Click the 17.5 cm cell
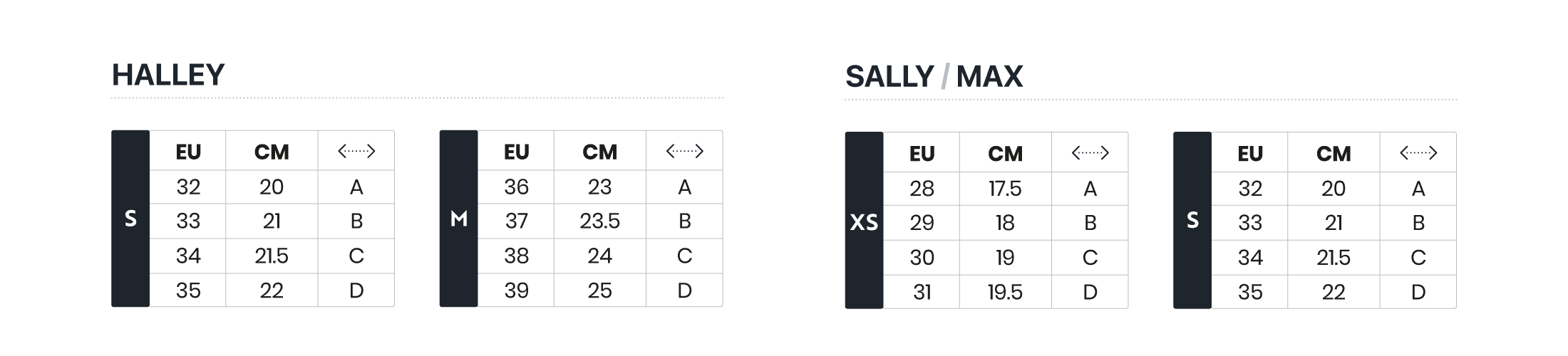This screenshot has width=1568, height=356. [1005, 189]
